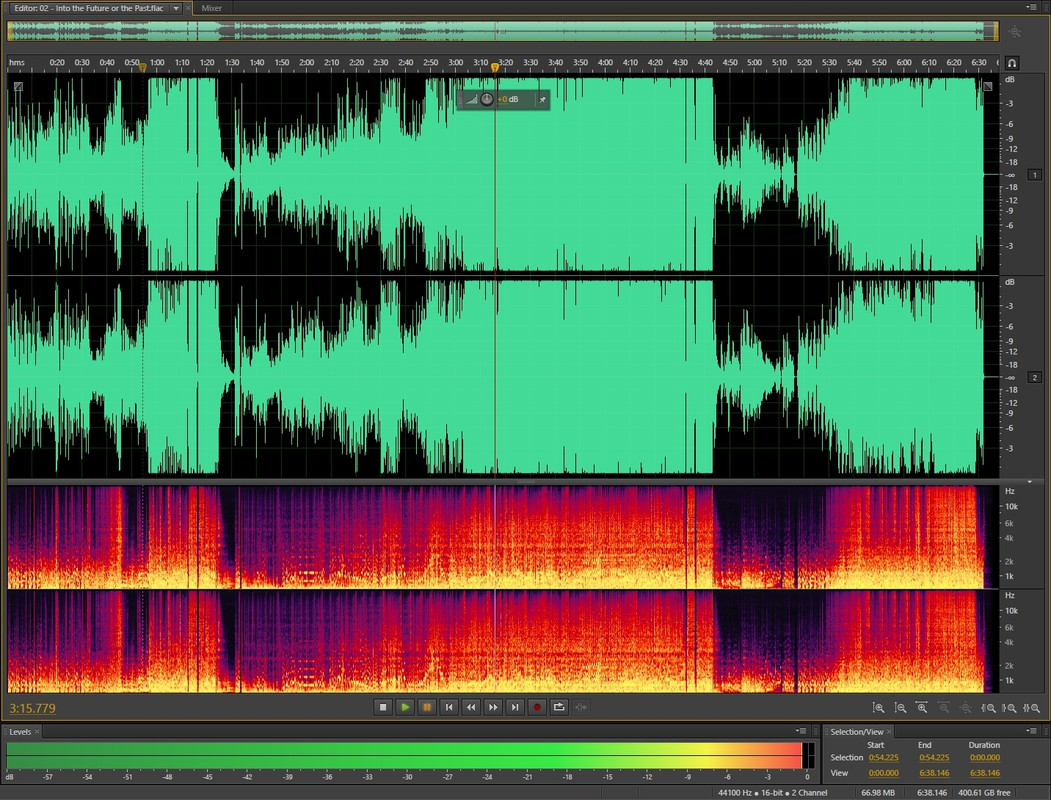Viewport: 1051px width, 800px height.
Task: Edit the Selection Start time 0:54.225
Action: coord(883,758)
